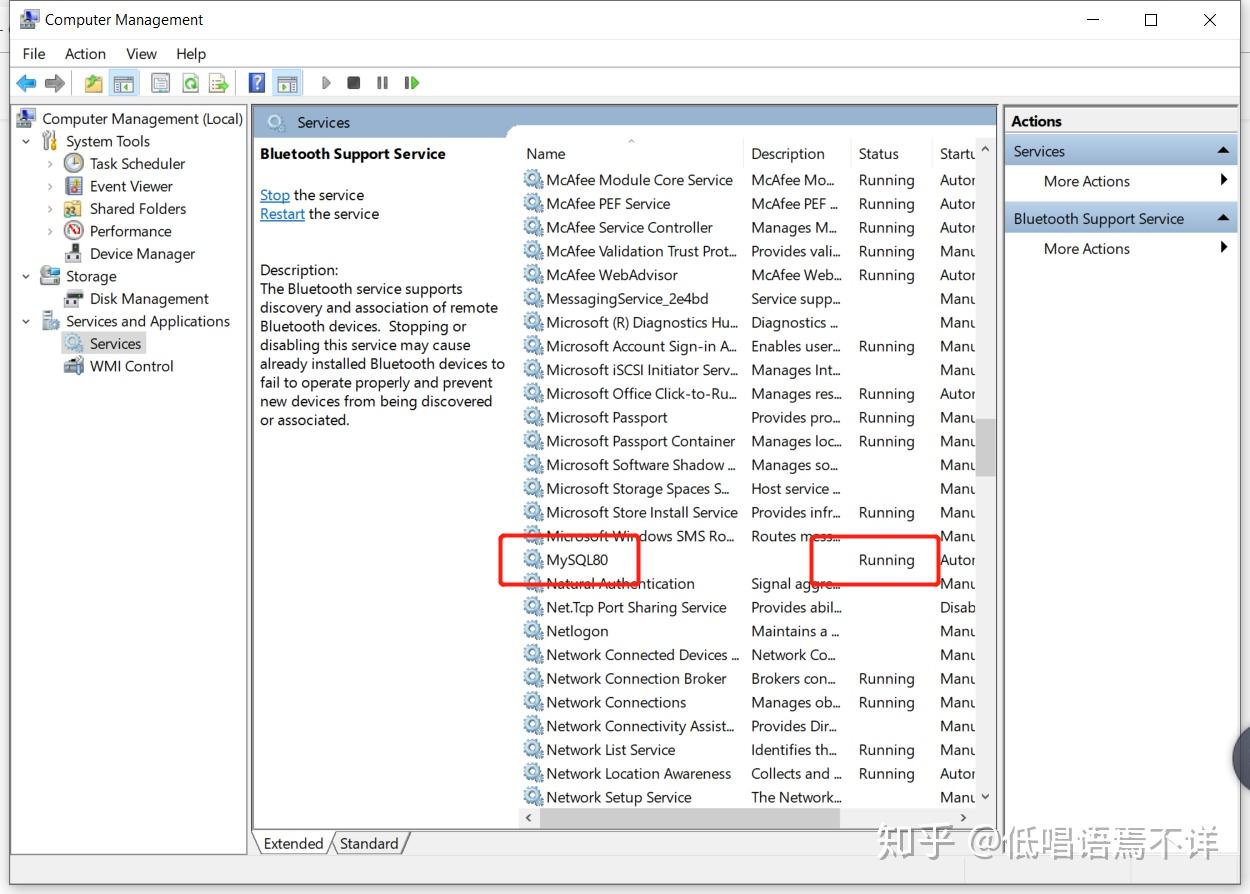
Task: Expand the Performance node arrow
Action: click(50, 231)
